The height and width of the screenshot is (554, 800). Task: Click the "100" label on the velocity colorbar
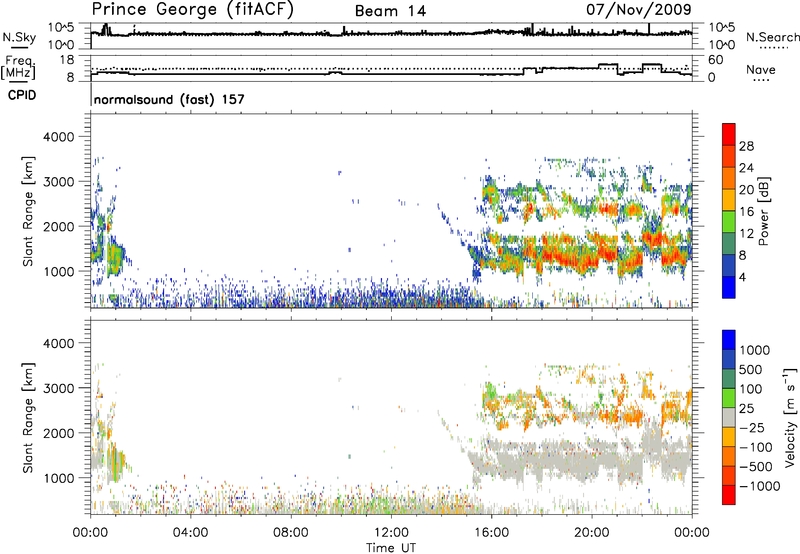(751, 389)
